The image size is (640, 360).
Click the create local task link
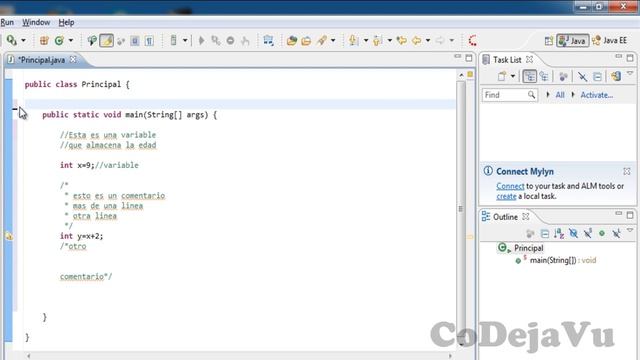pos(506,196)
